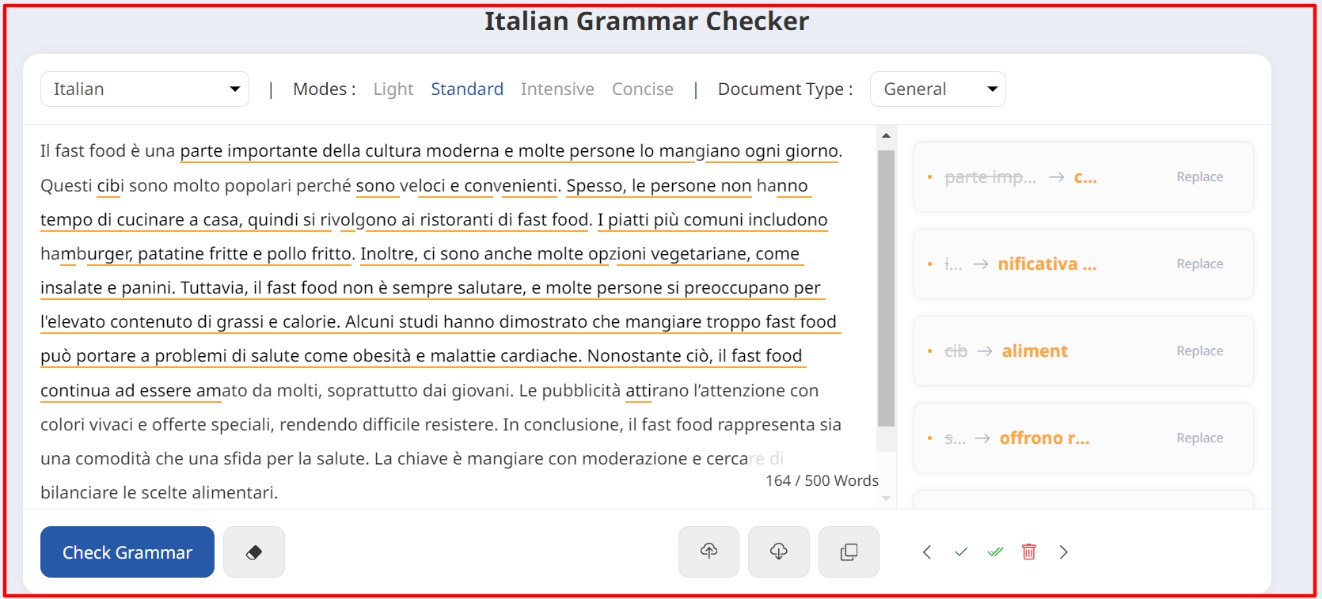Replace 'cib' with 'aliment' suggestion
The height and width of the screenshot is (599, 1322).
1199,350
